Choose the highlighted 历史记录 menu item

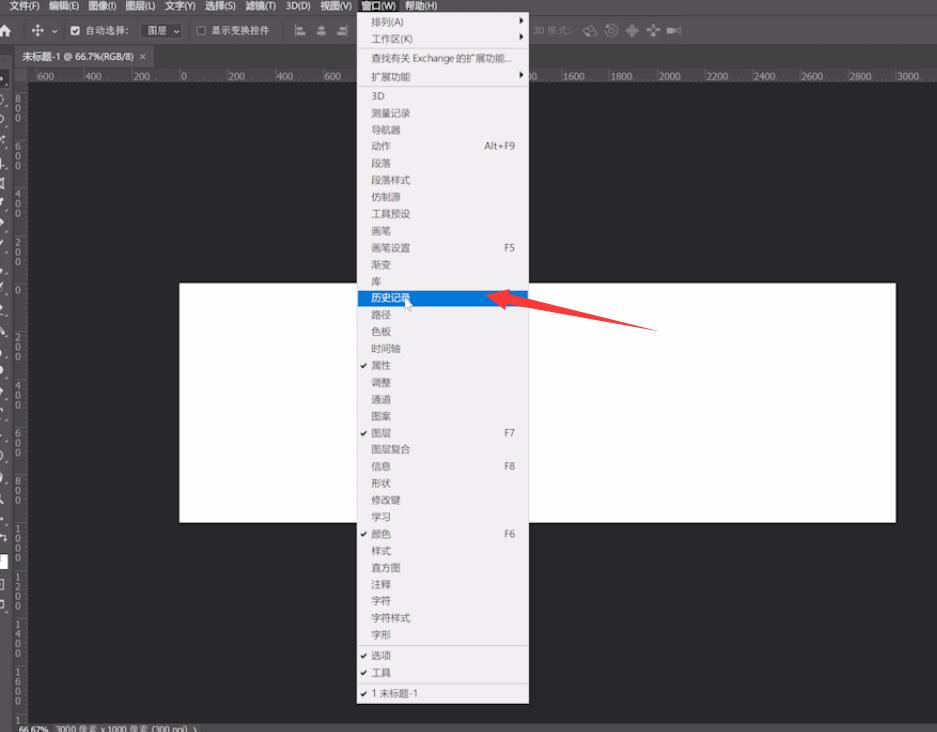[x=442, y=298]
